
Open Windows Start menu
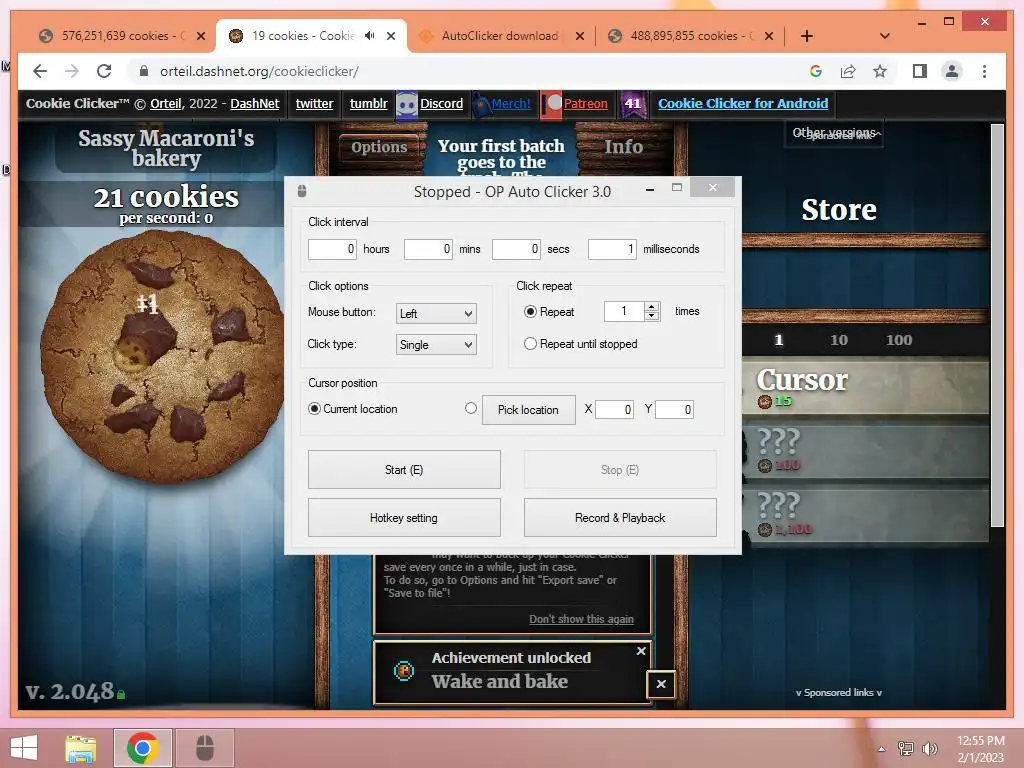click(x=24, y=748)
